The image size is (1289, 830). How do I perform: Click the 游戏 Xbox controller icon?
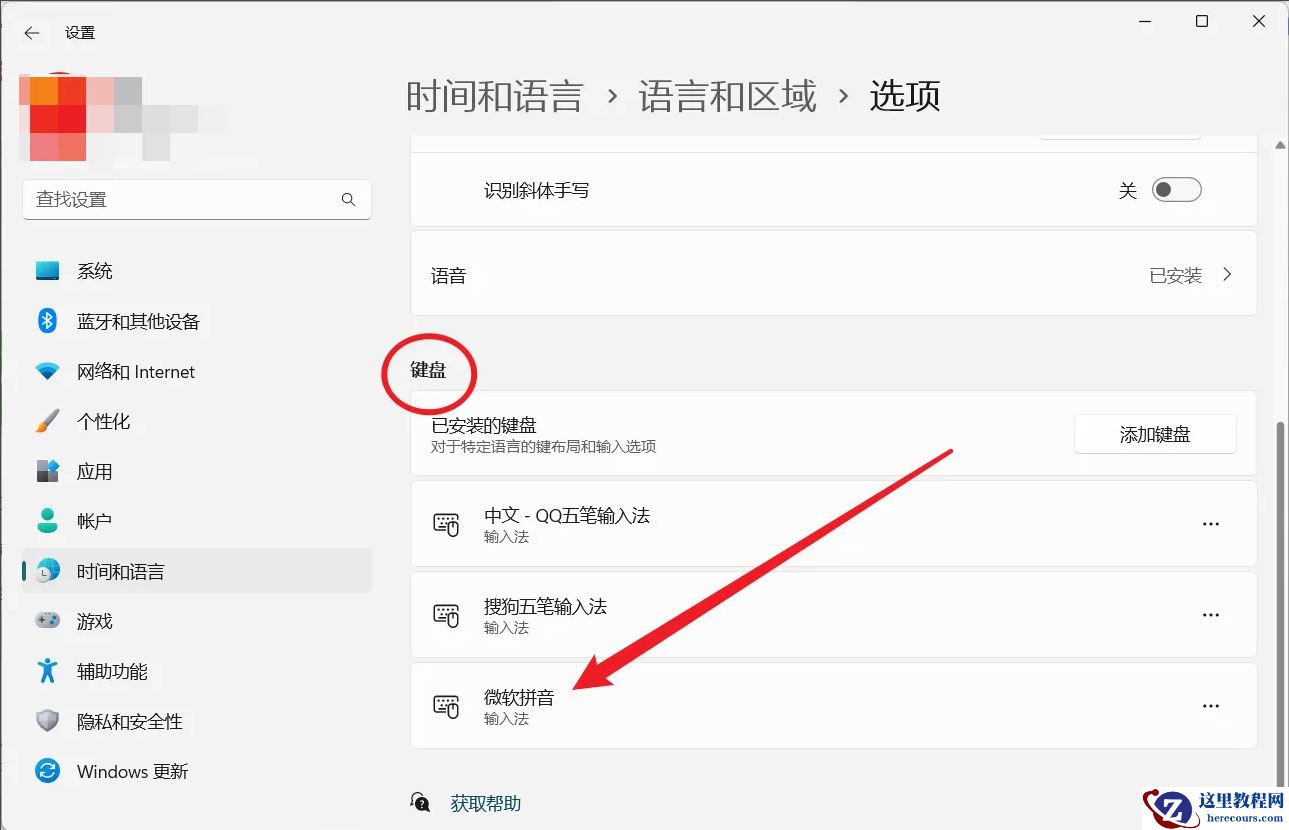coord(47,621)
